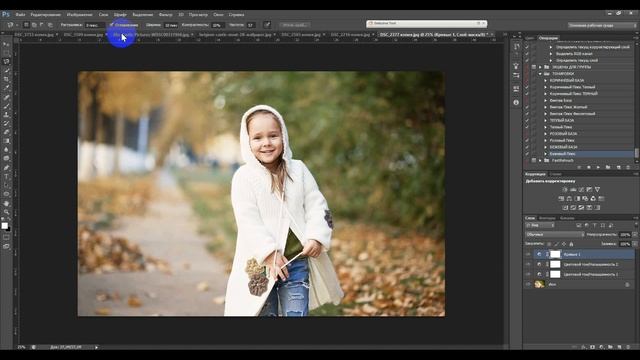Screen dimensions: 640x360
Task: Open layer filter kind dropdown
Action: click(540, 225)
